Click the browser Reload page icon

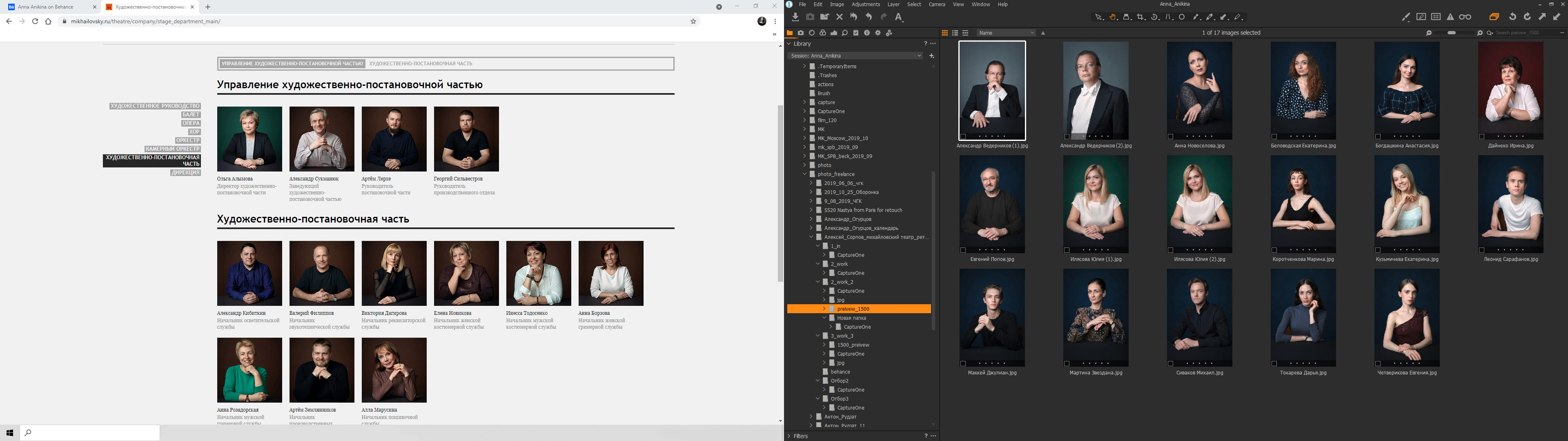(35, 21)
